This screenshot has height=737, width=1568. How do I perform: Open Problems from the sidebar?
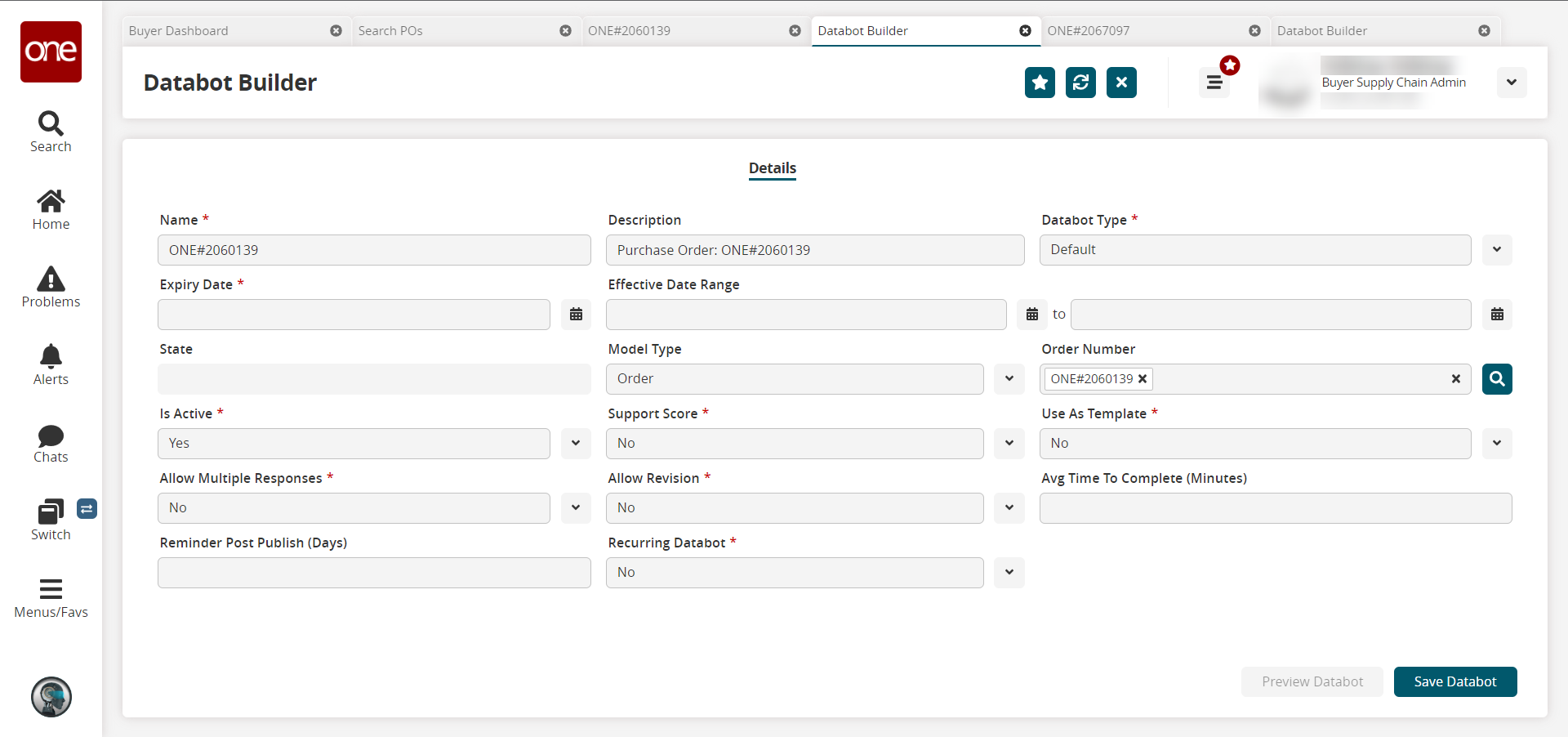[51, 288]
